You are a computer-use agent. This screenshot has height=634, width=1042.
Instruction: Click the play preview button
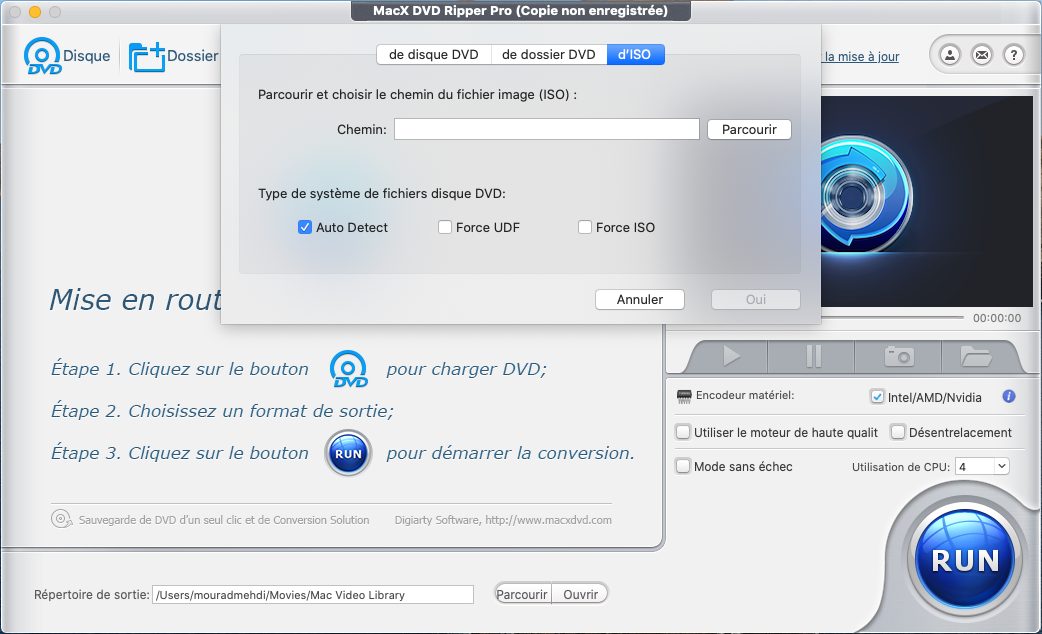pyautogui.click(x=731, y=356)
